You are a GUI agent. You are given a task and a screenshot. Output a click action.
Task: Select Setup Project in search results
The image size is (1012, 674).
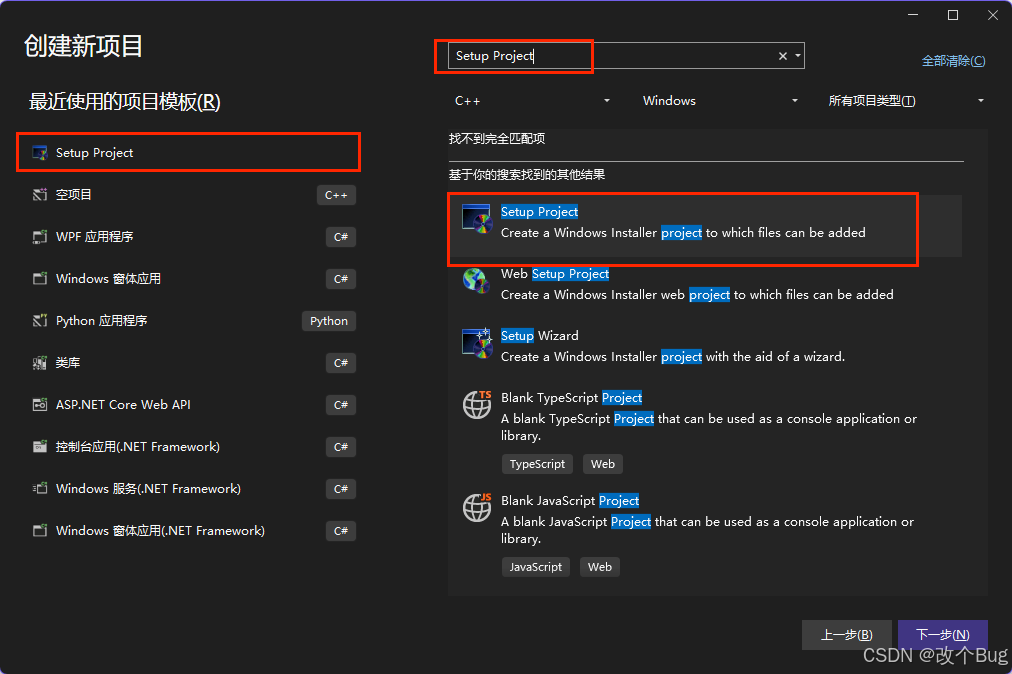[705, 226]
